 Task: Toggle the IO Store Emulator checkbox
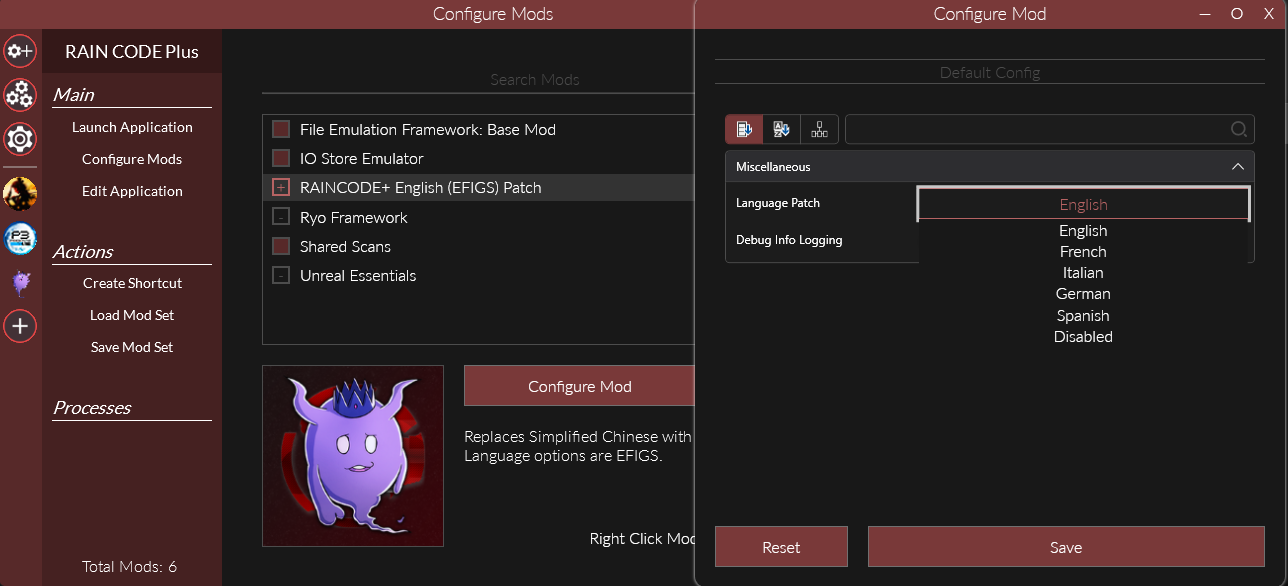pyautogui.click(x=281, y=158)
